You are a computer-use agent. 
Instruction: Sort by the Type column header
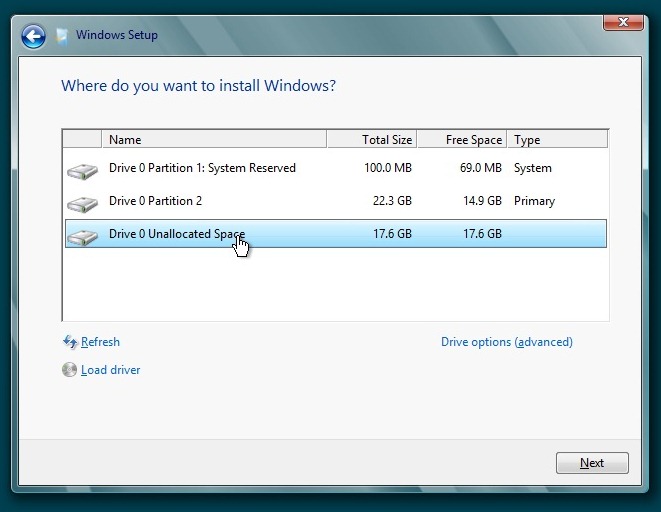pos(557,139)
